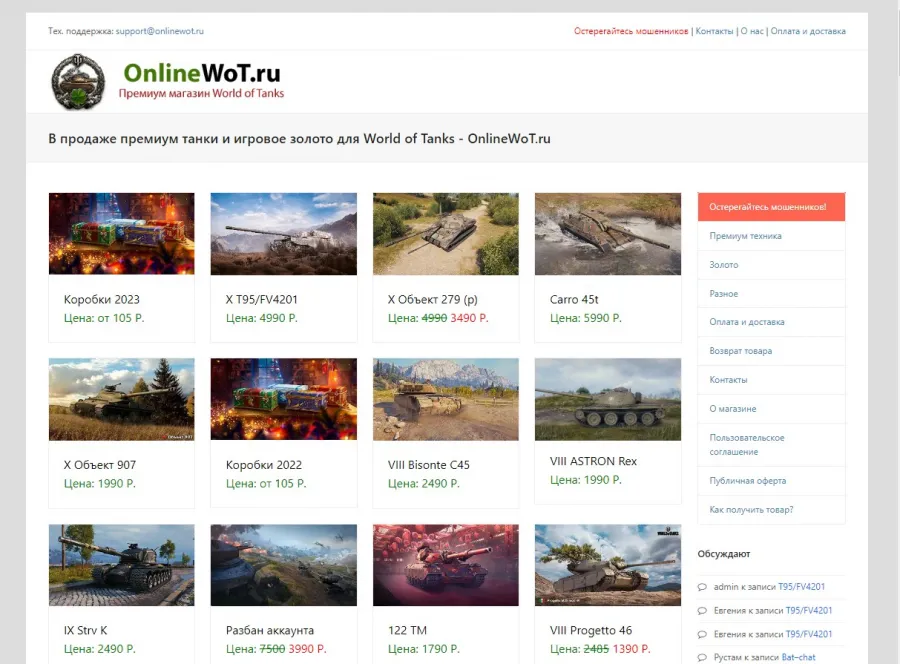Click the comment bubble icon next to Рустам
The image size is (900, 664).
tap(702, 658)
